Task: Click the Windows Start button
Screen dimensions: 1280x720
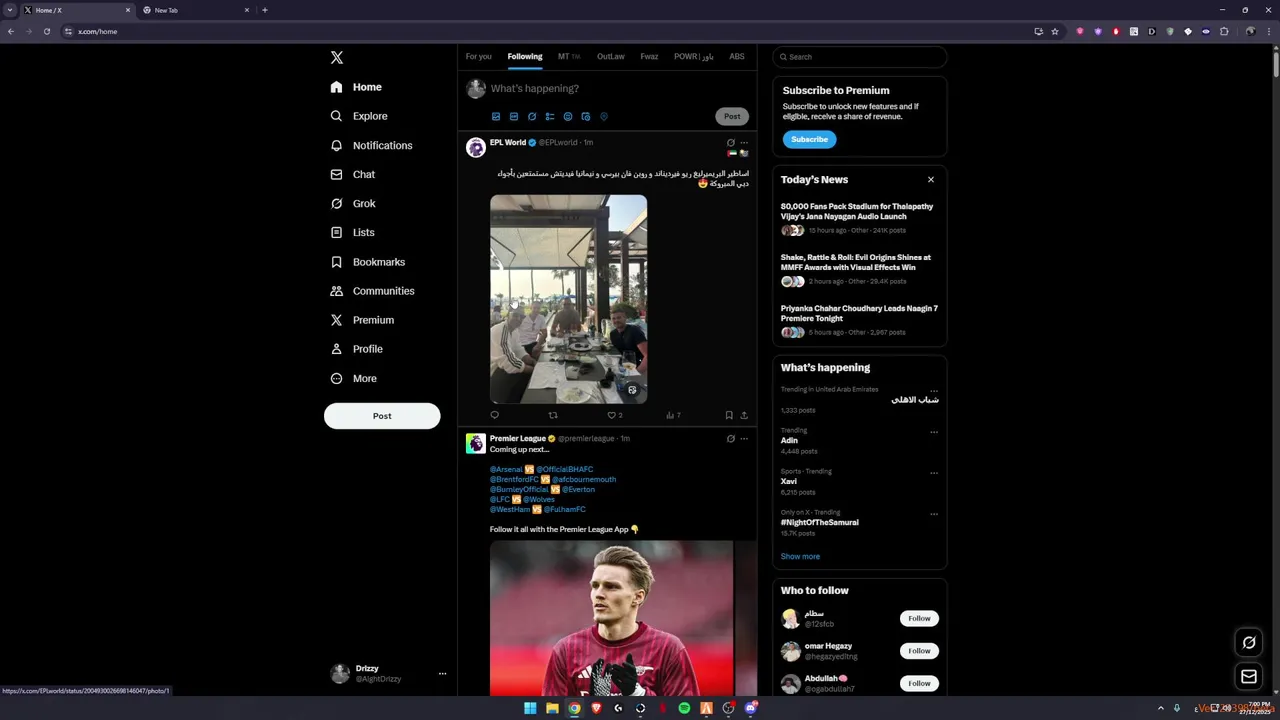Action: tap(530, 709)
